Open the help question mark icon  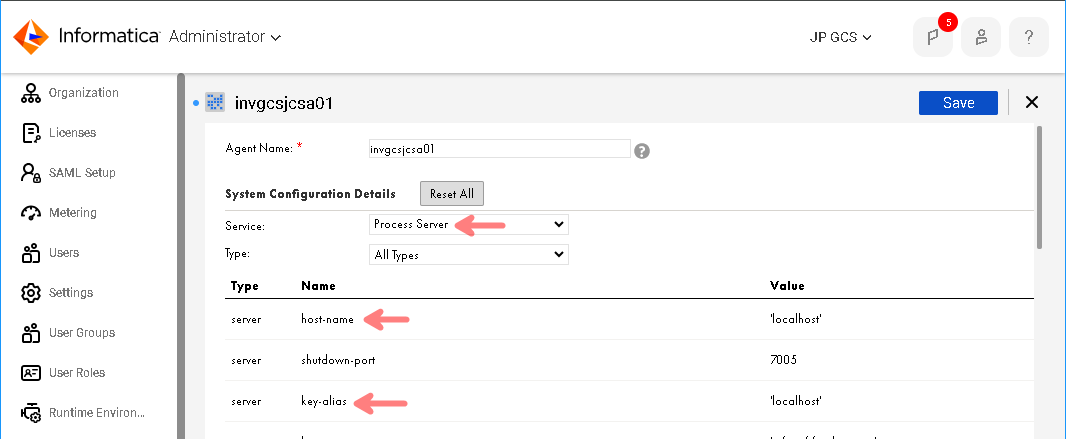click(x=1029, y=37)
